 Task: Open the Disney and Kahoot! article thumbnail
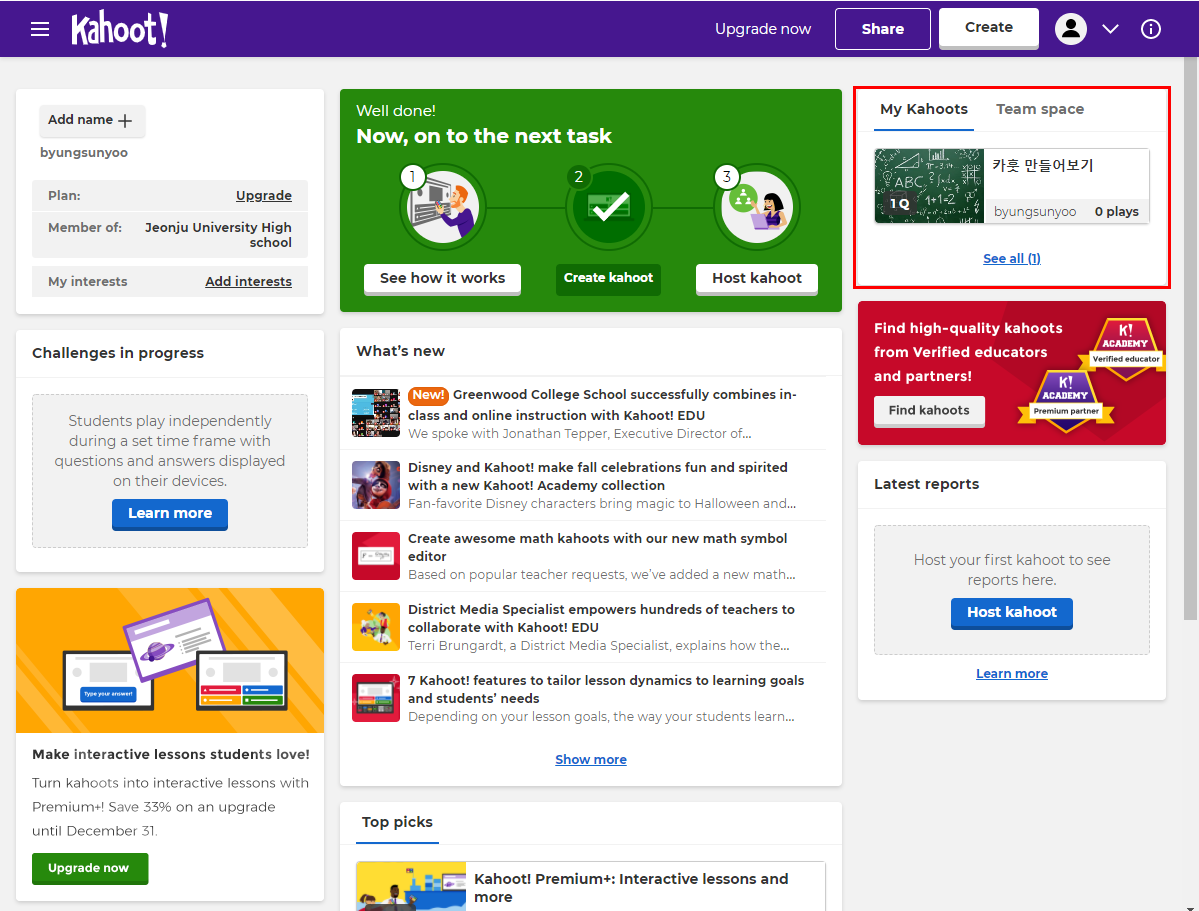tap(375, 485)
